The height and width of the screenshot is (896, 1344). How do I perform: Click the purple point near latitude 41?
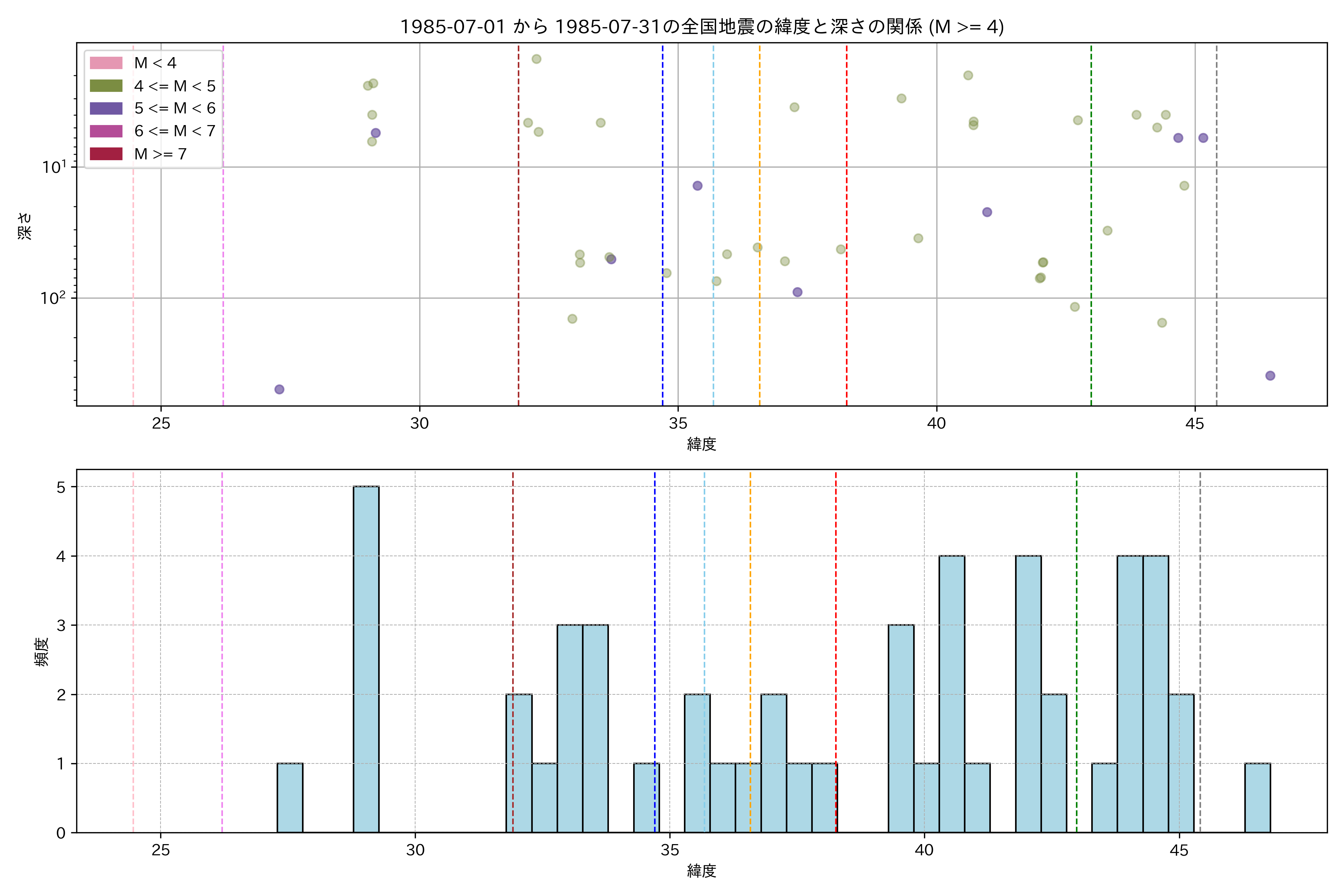[987, 212]
